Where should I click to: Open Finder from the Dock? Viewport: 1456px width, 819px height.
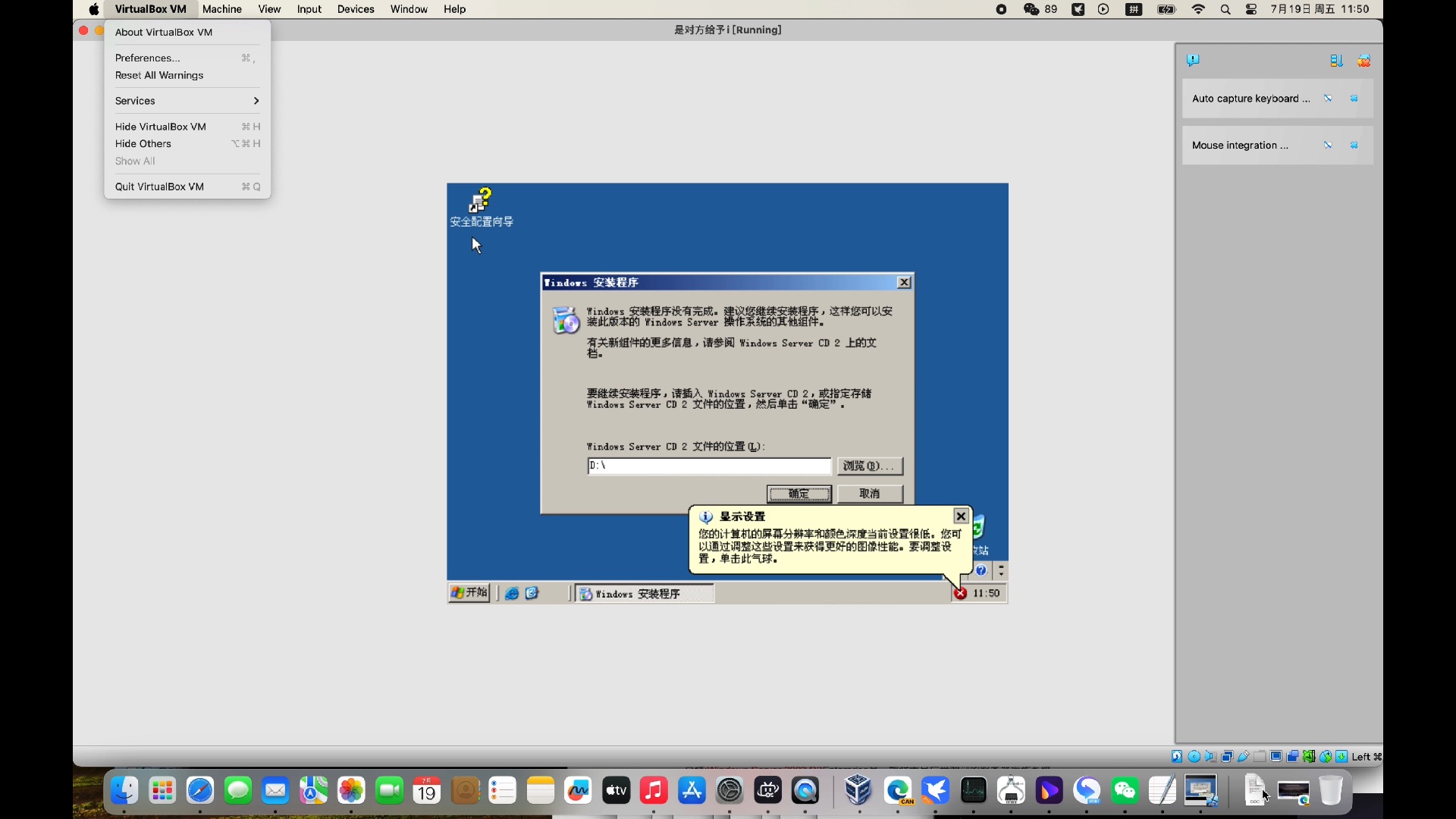124,791
